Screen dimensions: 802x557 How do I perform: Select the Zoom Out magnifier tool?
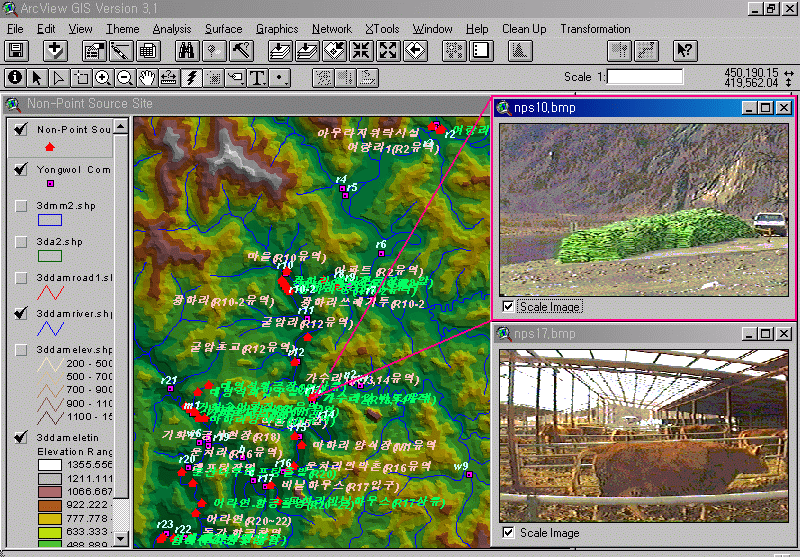pos(125,78)
